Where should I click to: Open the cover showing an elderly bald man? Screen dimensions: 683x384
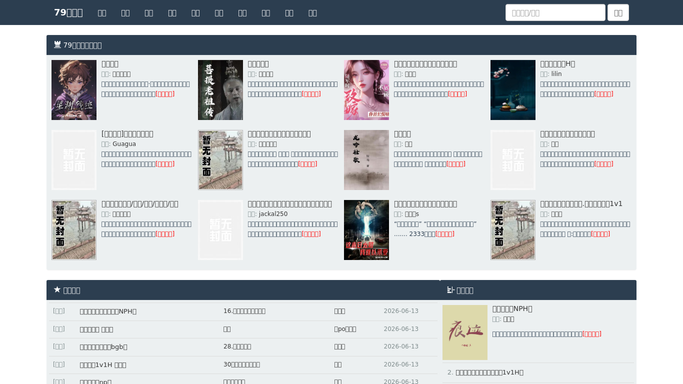pyautogui.click(x=220, y=90)
